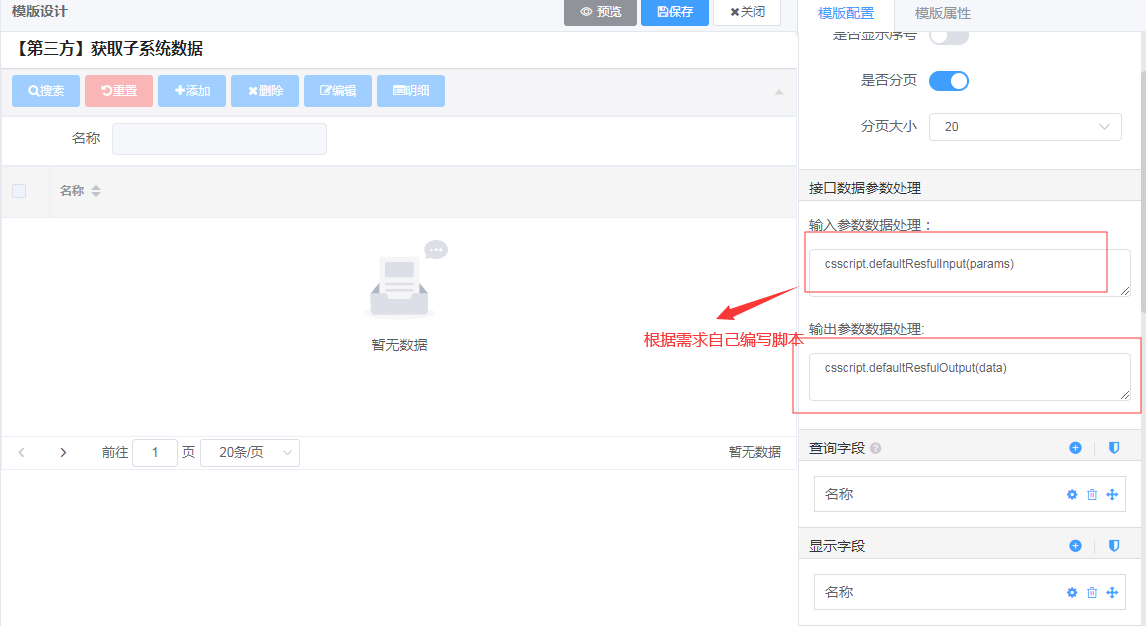Image resolution: width=1146 pixels, height=626 pixels.
Task: Toggle the 是否显示序号 switch
Action: (x=948, y=37)
